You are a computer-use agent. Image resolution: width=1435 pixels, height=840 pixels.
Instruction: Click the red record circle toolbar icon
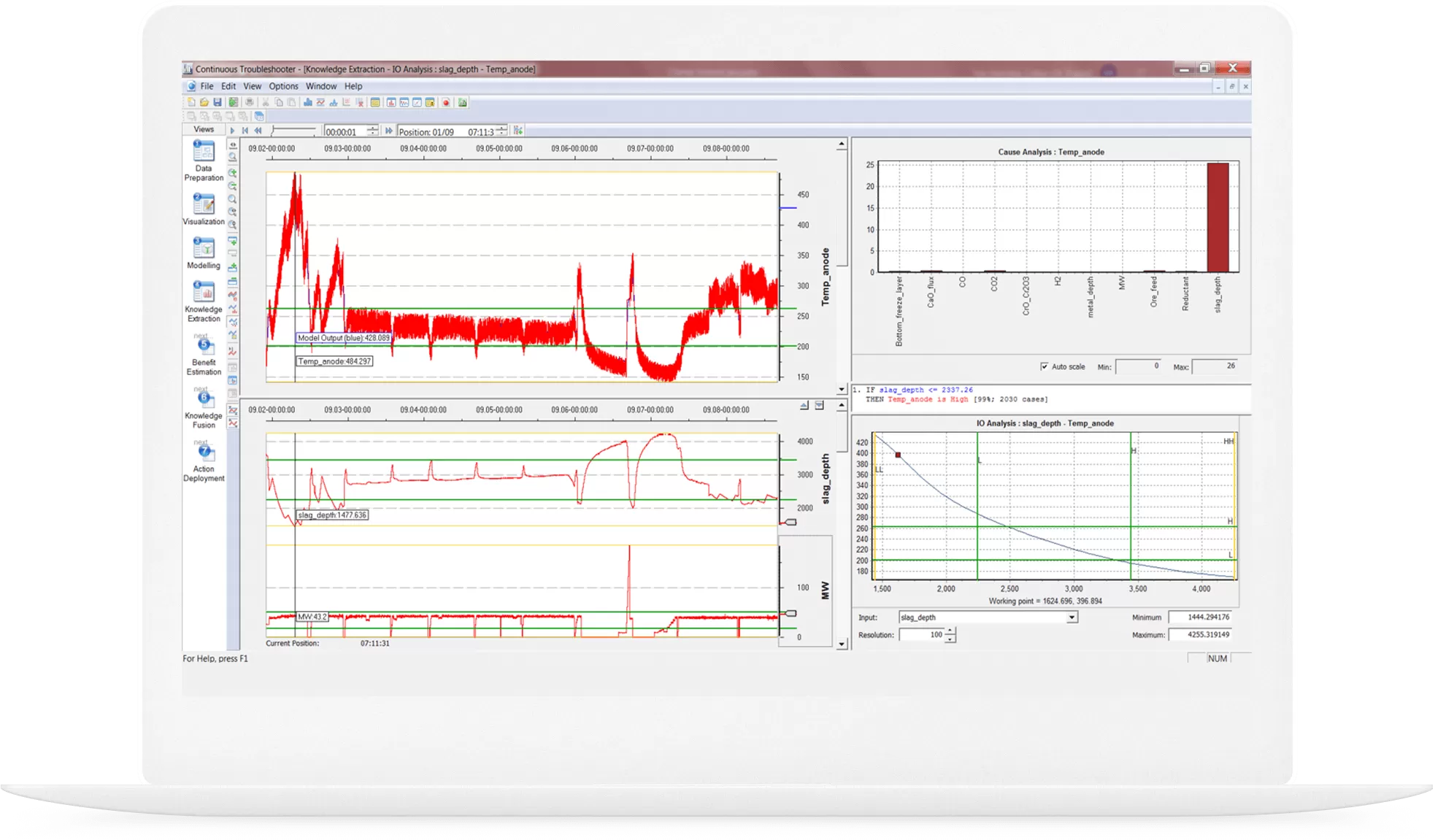pos(446,102)
